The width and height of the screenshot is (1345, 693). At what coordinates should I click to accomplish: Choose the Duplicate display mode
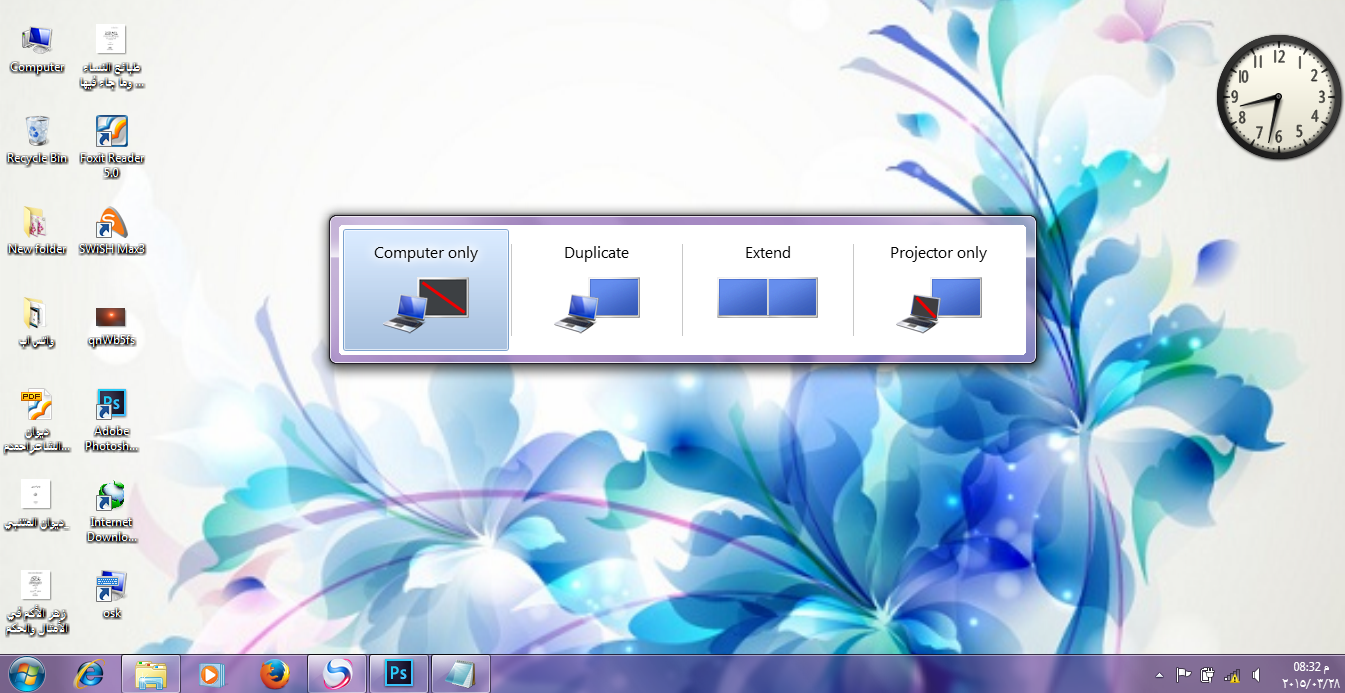[596, 290]
